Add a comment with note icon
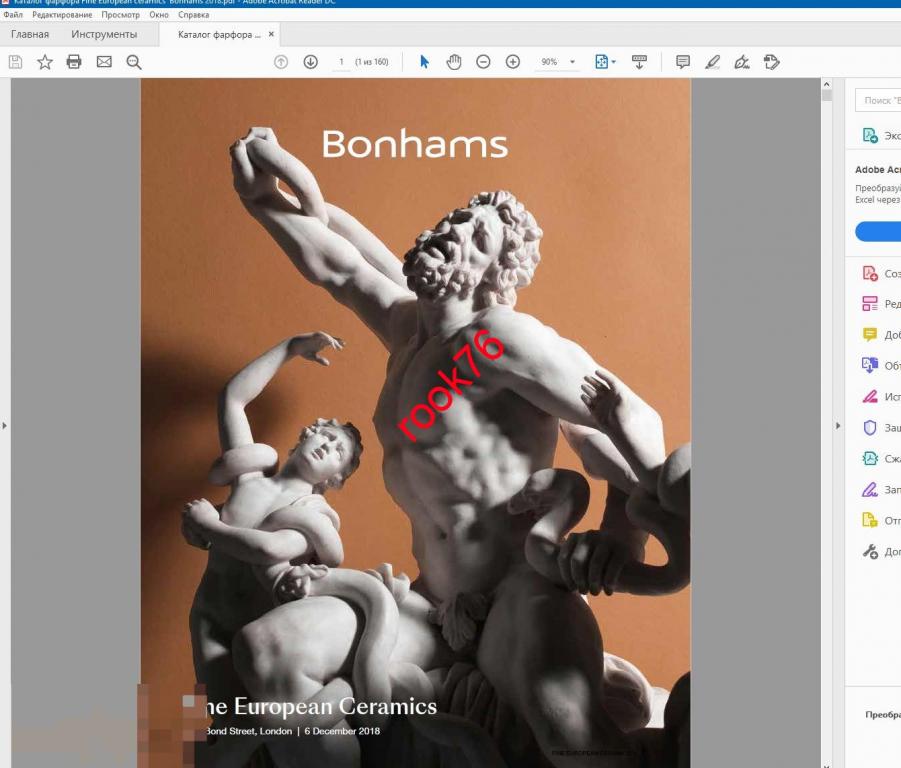Image resolution: width=901 pixels, height=768 pixels. [683, 61]
